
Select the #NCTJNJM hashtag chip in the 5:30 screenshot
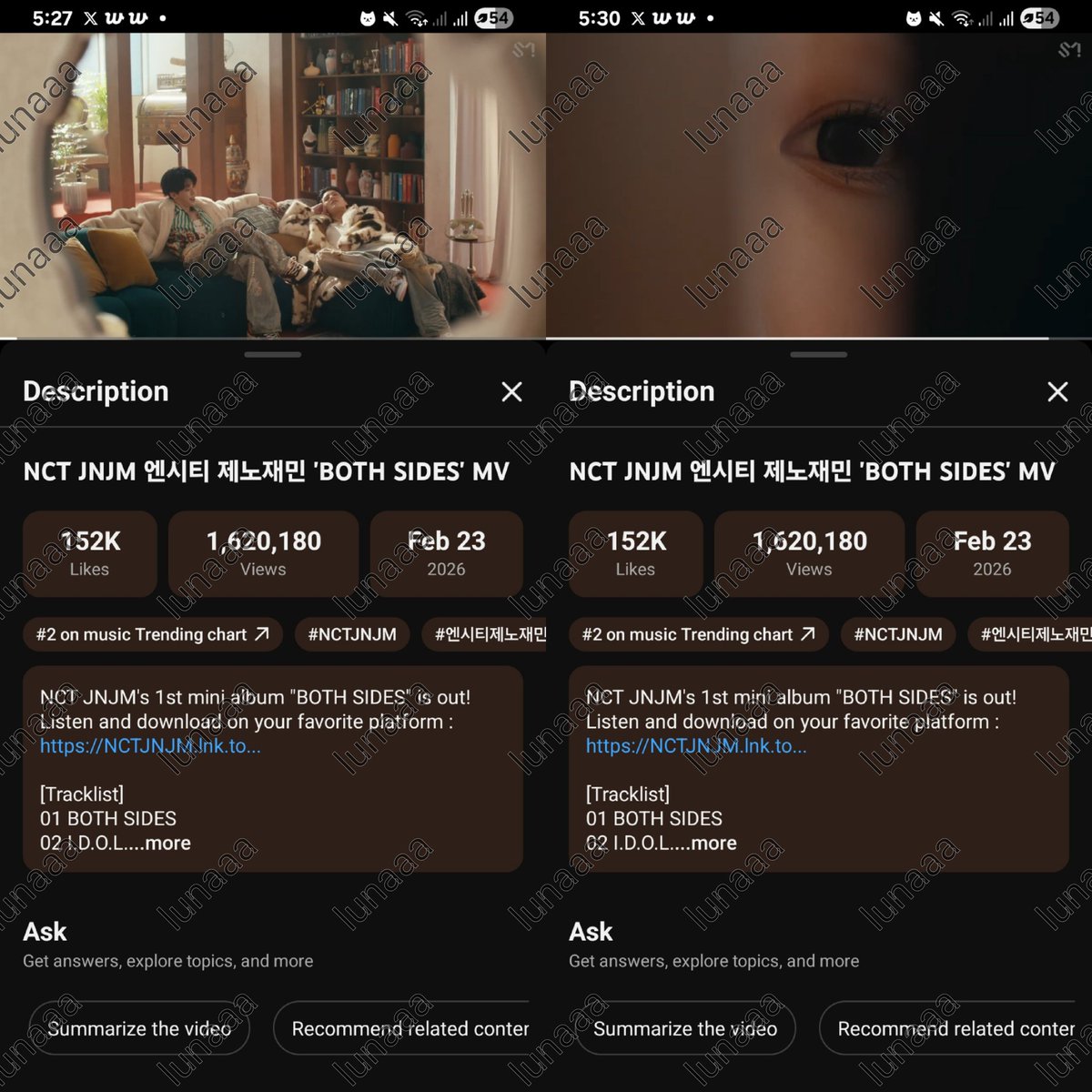coord(898,634)
